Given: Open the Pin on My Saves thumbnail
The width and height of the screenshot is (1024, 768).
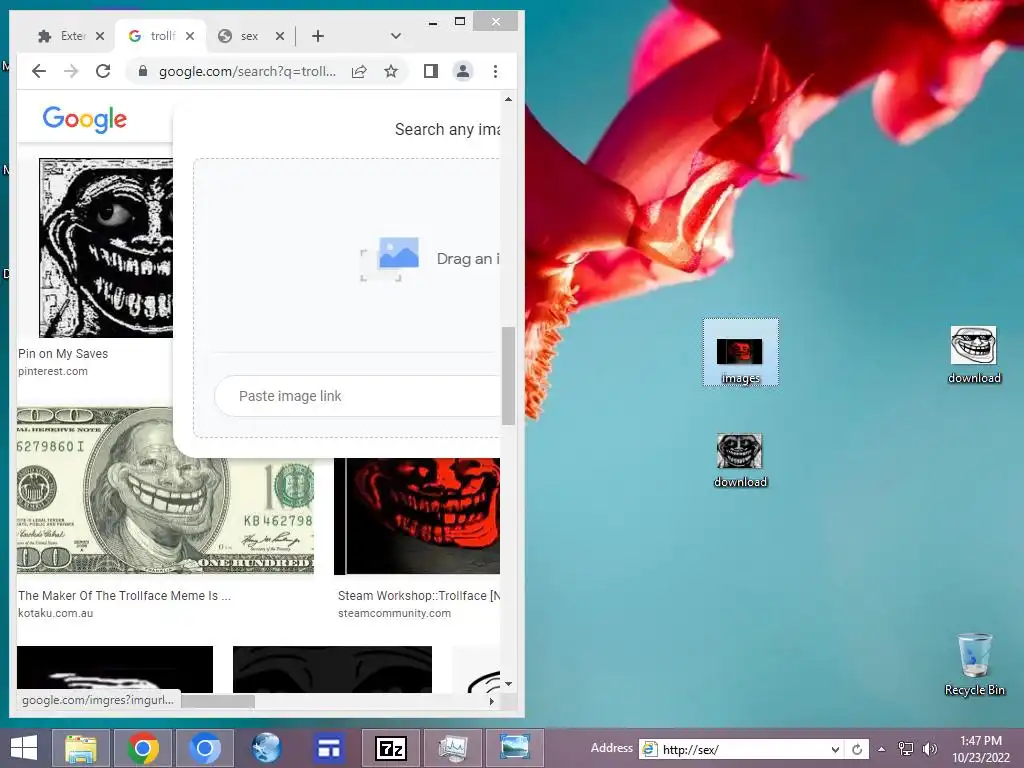Looking at the screenshot, I should [x=106, y=248].
